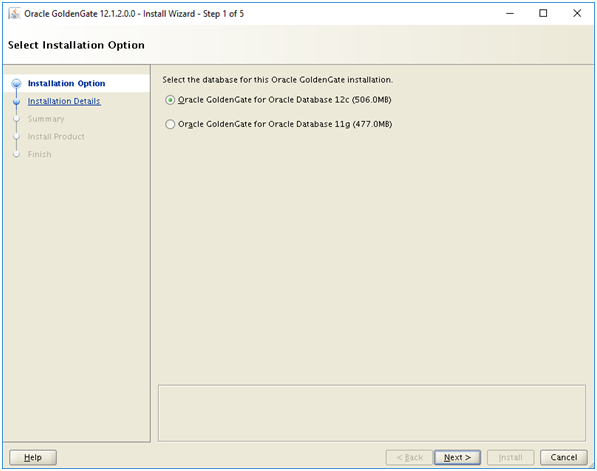
Task: Click the Summary step label
Action: point(46,119)
